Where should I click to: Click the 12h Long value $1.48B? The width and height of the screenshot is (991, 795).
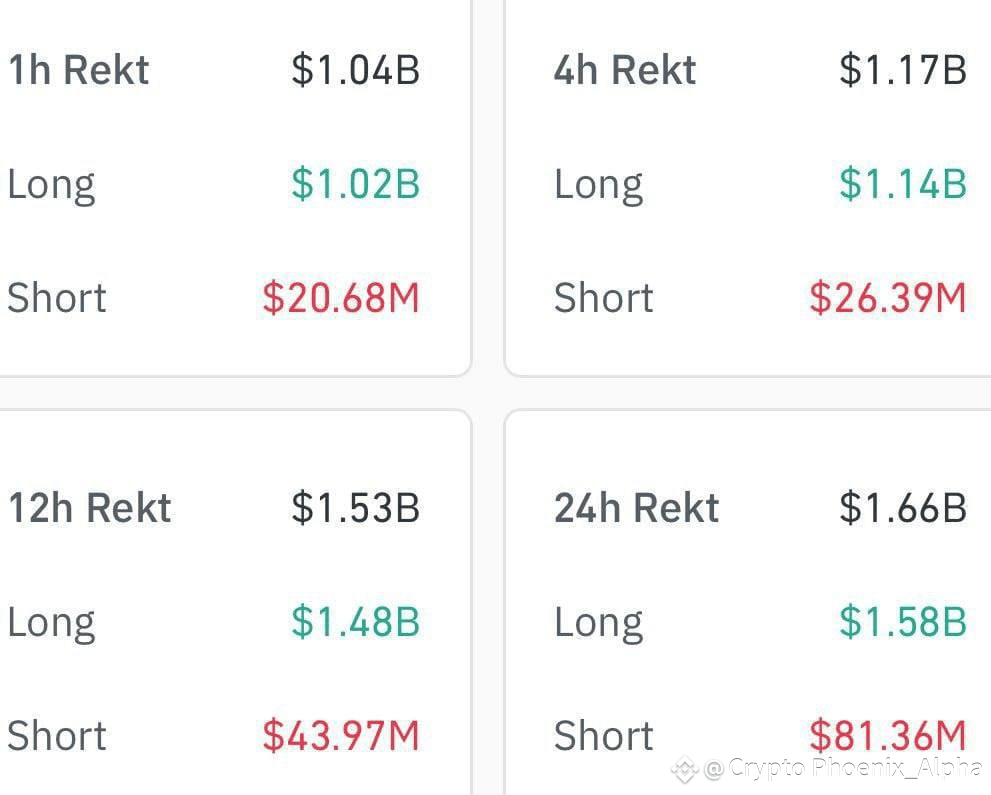(x=356, y=622)
